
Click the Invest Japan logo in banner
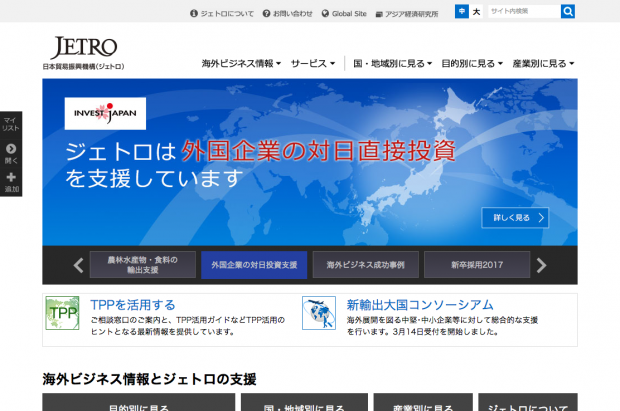pyautogui.click(x=105, y=113)
